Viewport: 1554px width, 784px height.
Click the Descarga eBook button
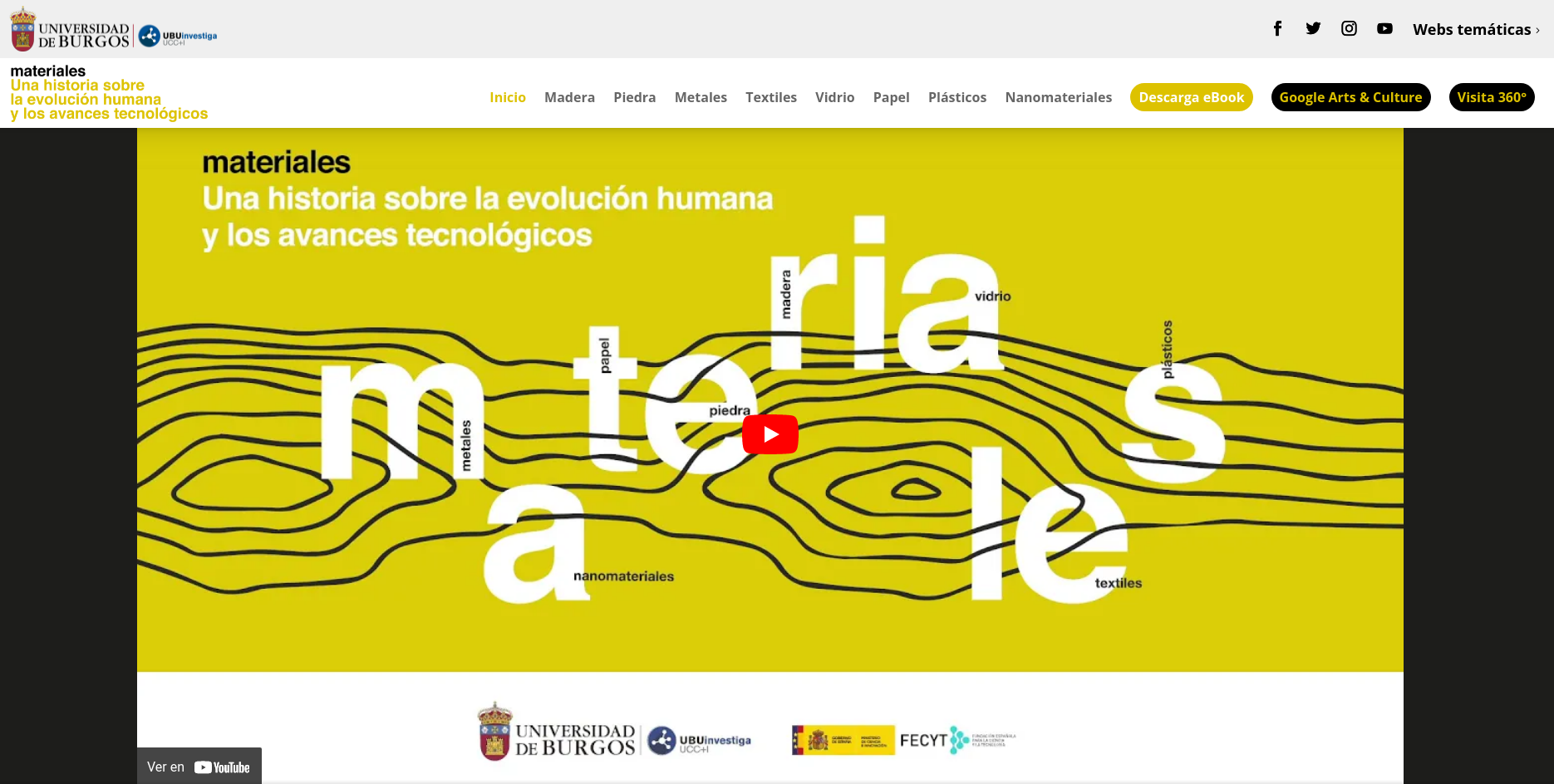pyautogui.click(x=1191, y=97)
